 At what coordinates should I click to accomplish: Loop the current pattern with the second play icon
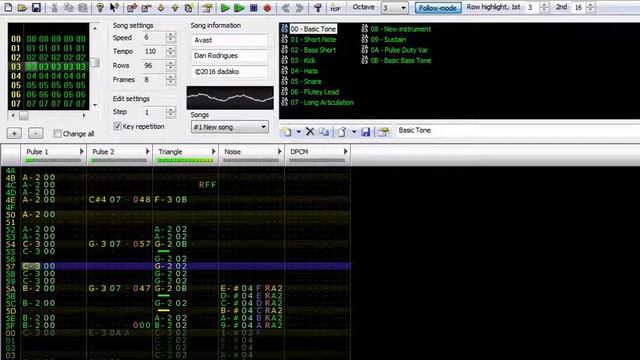click(x=239, y=7)
